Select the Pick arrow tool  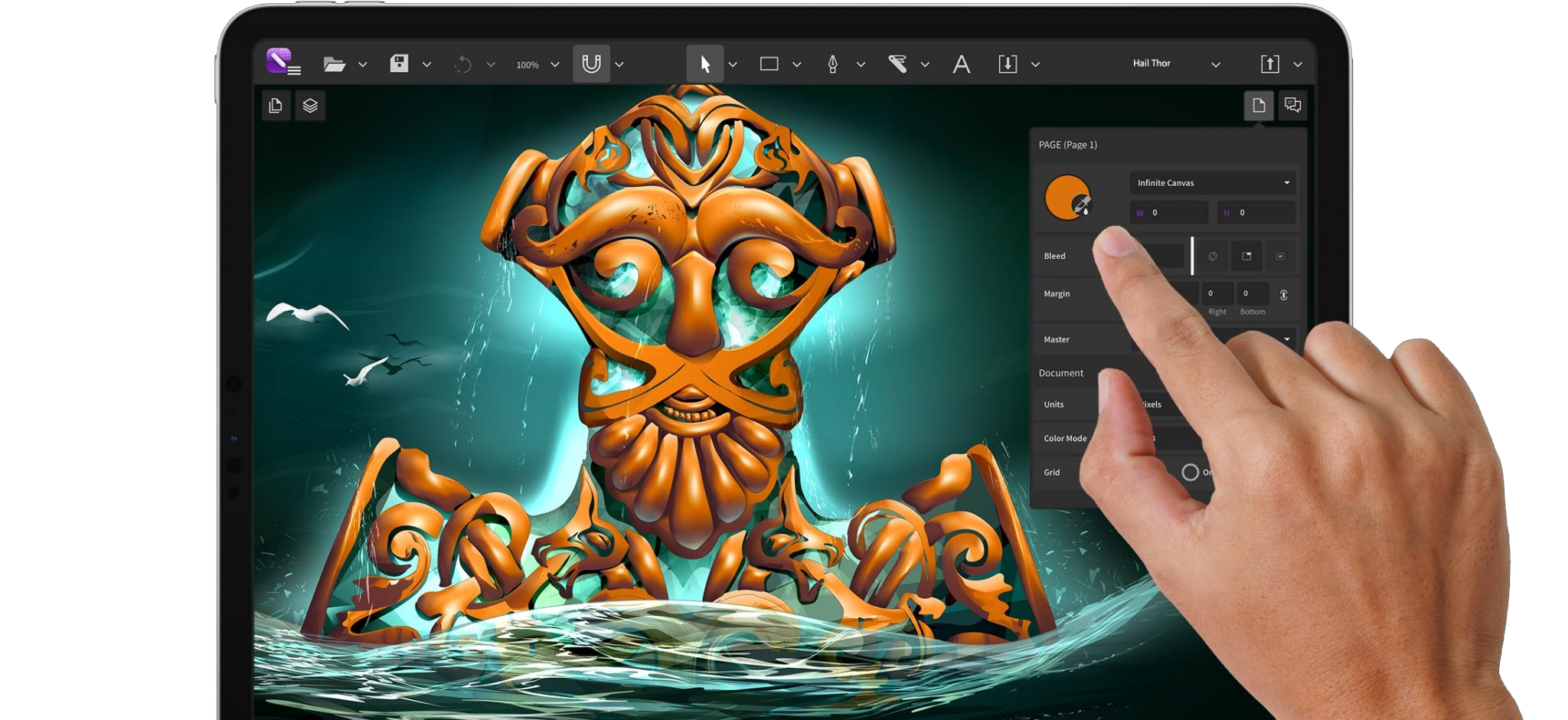tap(704, 64)
